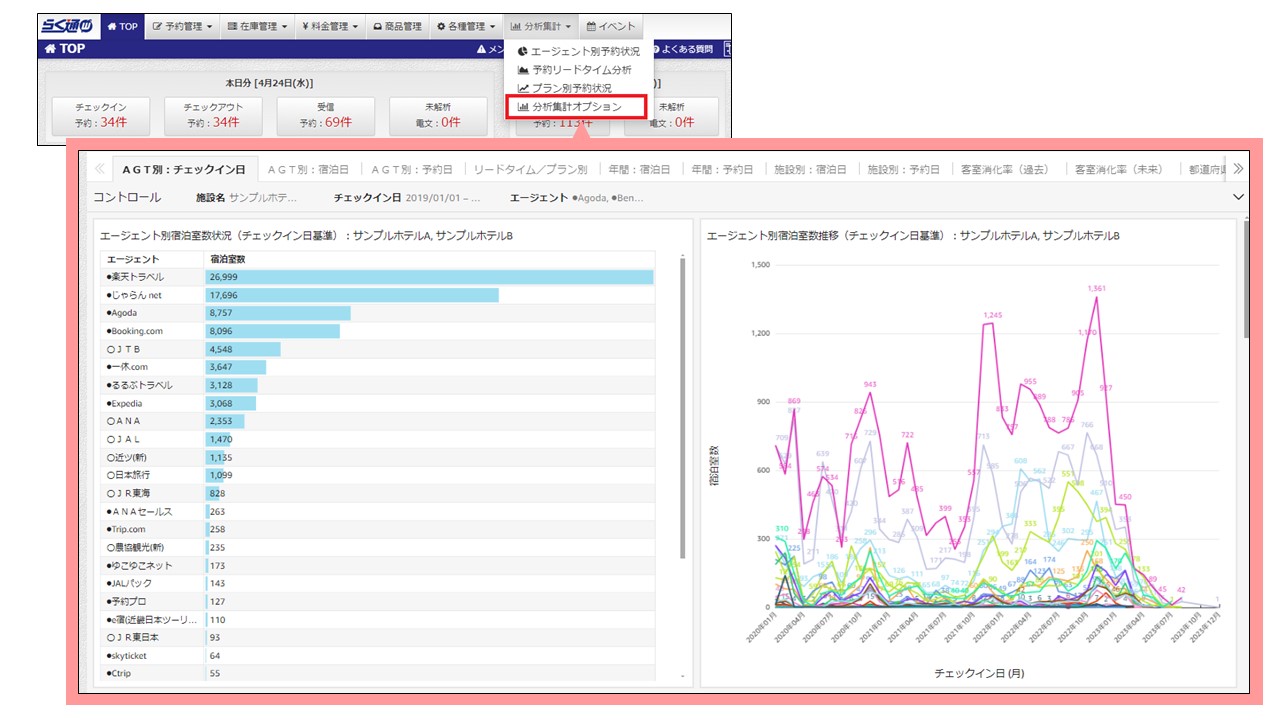Select the 楽天トラベル row
This screenshot has height=720, width=1280.
pyautogui.click(x=378, y=277)
